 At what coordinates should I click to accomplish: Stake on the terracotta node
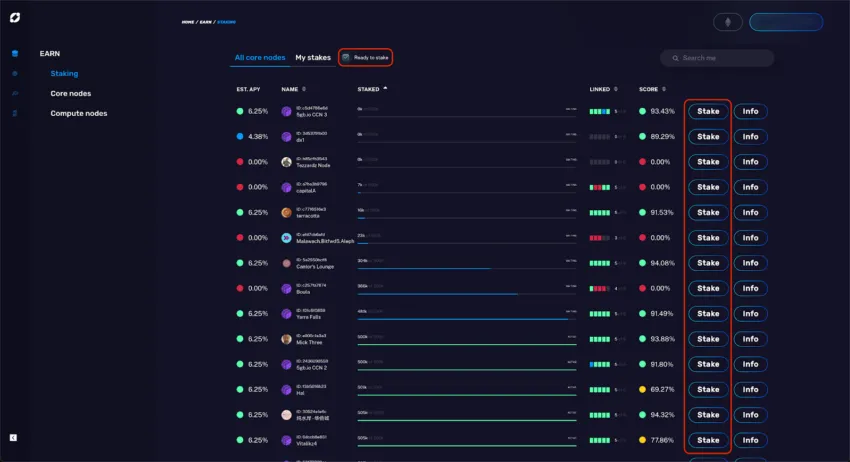[708, 213]
